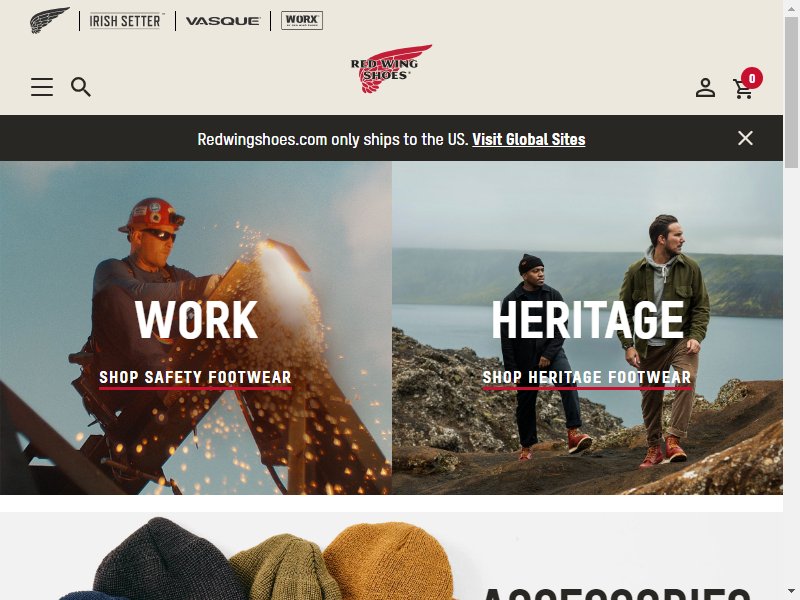This screenshot has height=600, width=800.
Task: Click the Red Wing Shoes center logo
Action: (x=391, y=69)
